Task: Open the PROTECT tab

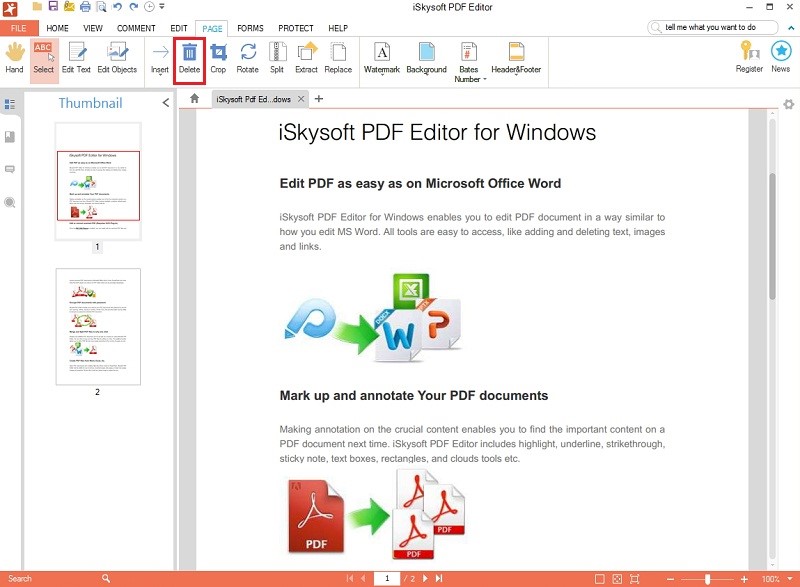Action: click(296, 28)
